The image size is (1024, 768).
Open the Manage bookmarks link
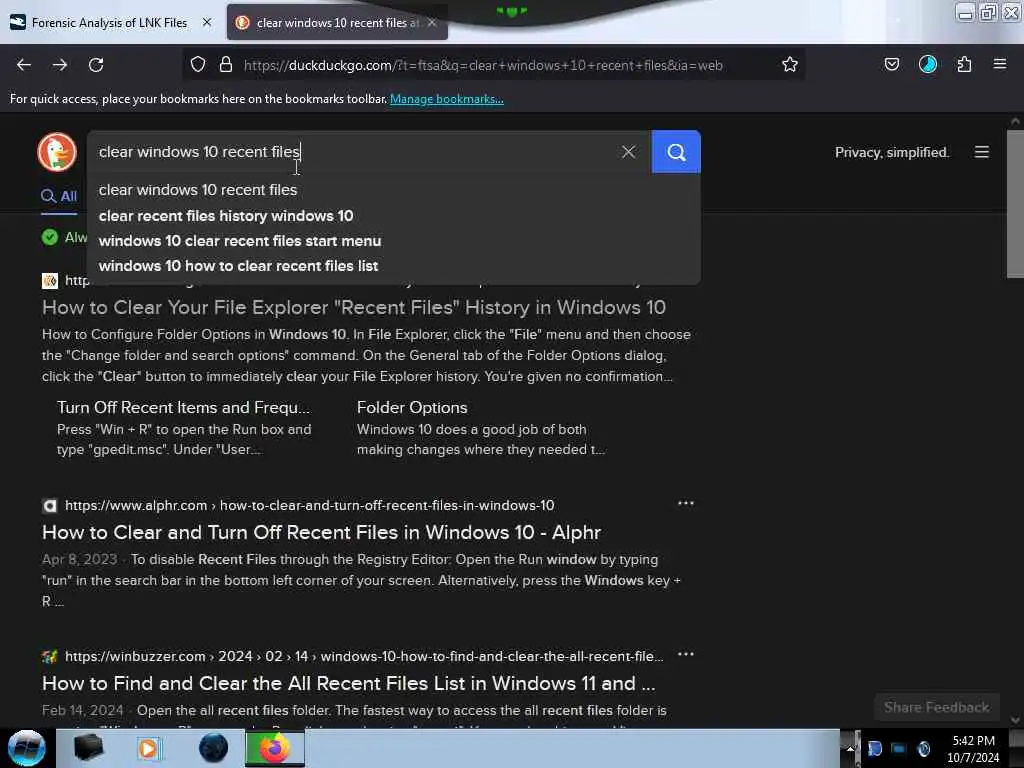tap(447, 99)
